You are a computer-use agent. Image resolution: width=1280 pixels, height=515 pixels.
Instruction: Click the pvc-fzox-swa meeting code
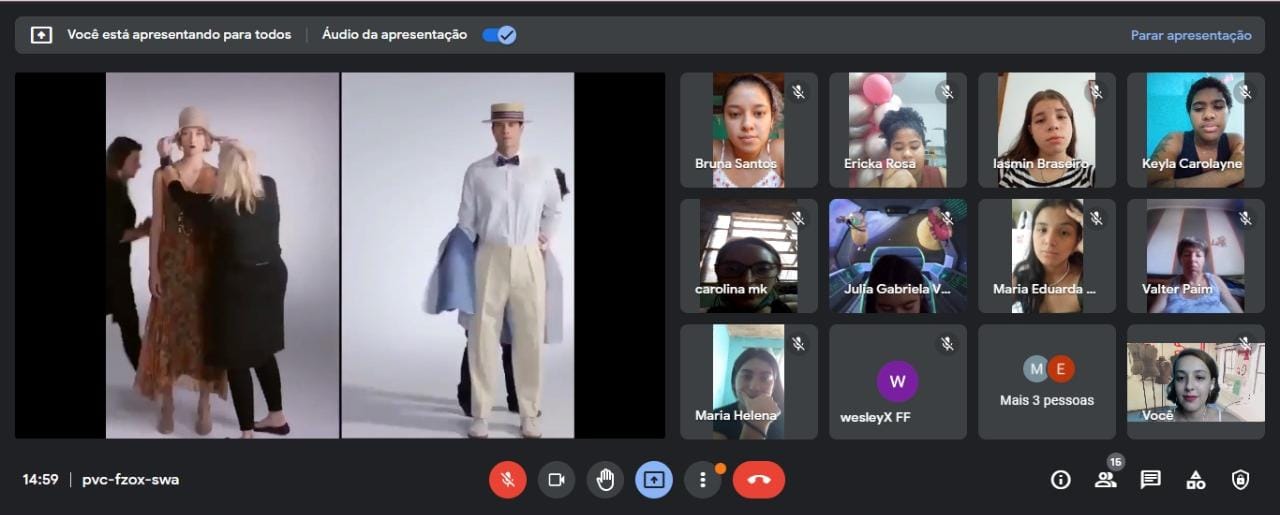coord(130,480)
